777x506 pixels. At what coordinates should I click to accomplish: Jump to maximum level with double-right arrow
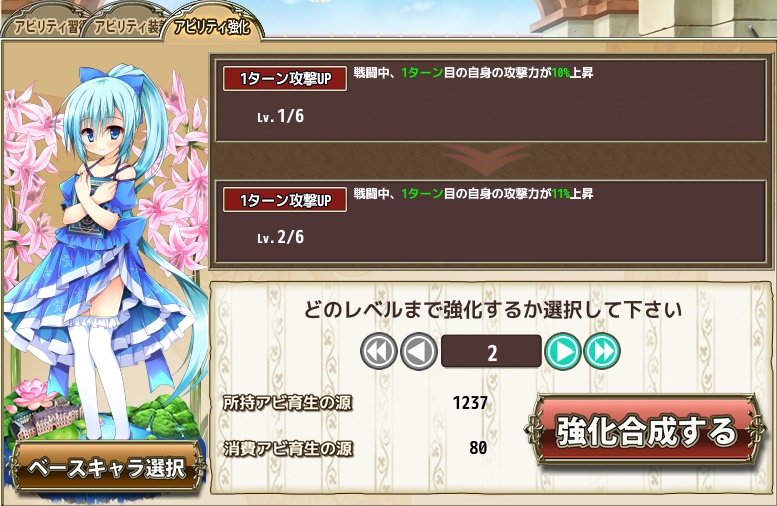[x=602, y=351]
